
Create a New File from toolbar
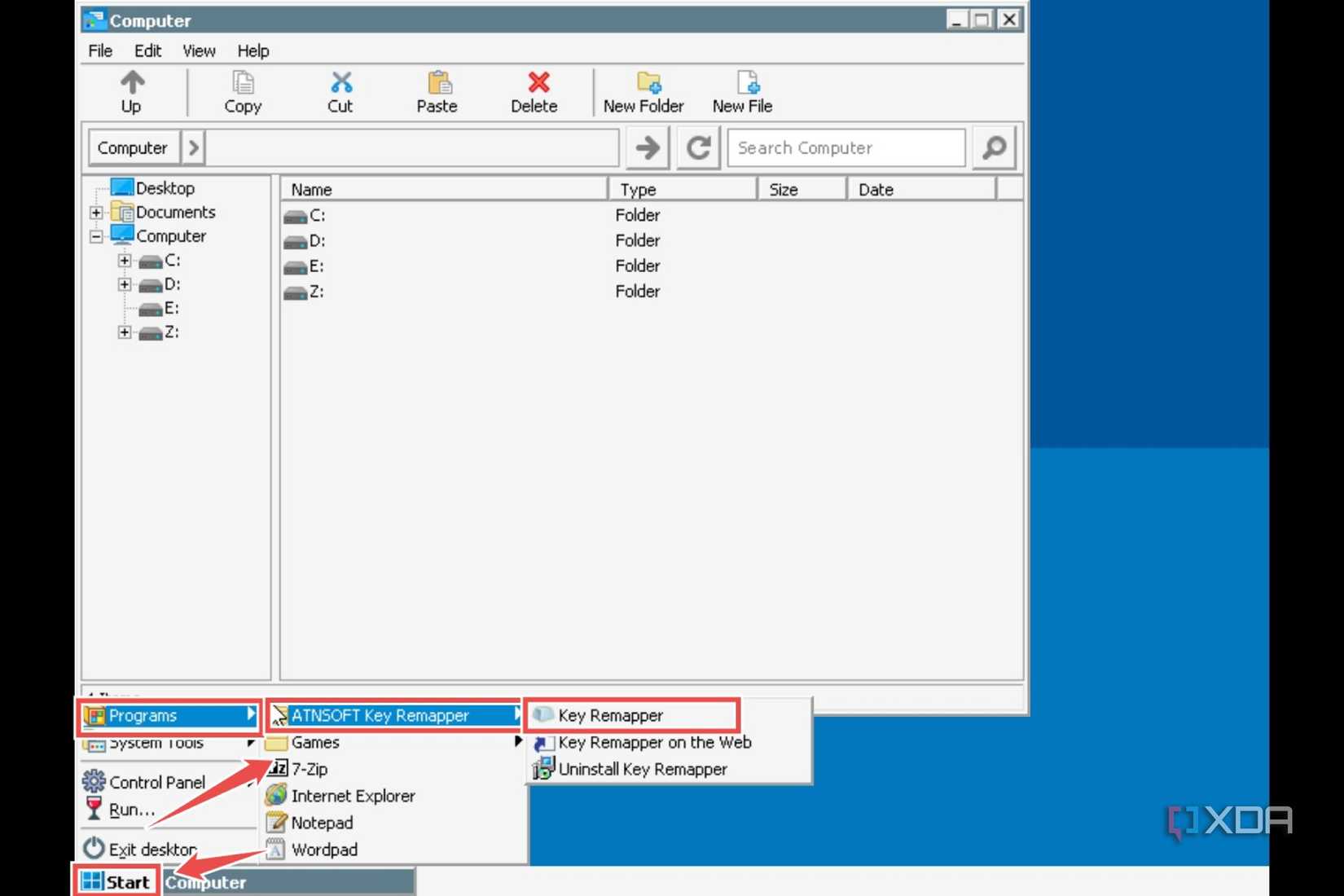tap(742, 91)
